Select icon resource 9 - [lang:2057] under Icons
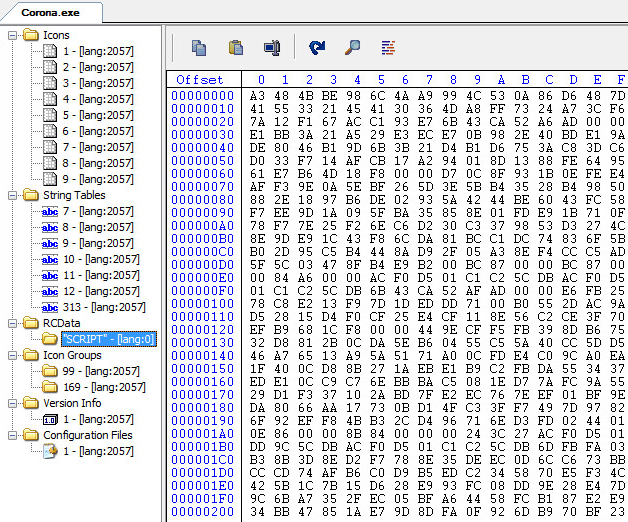The image size is (628, 522). pos(98,179)
